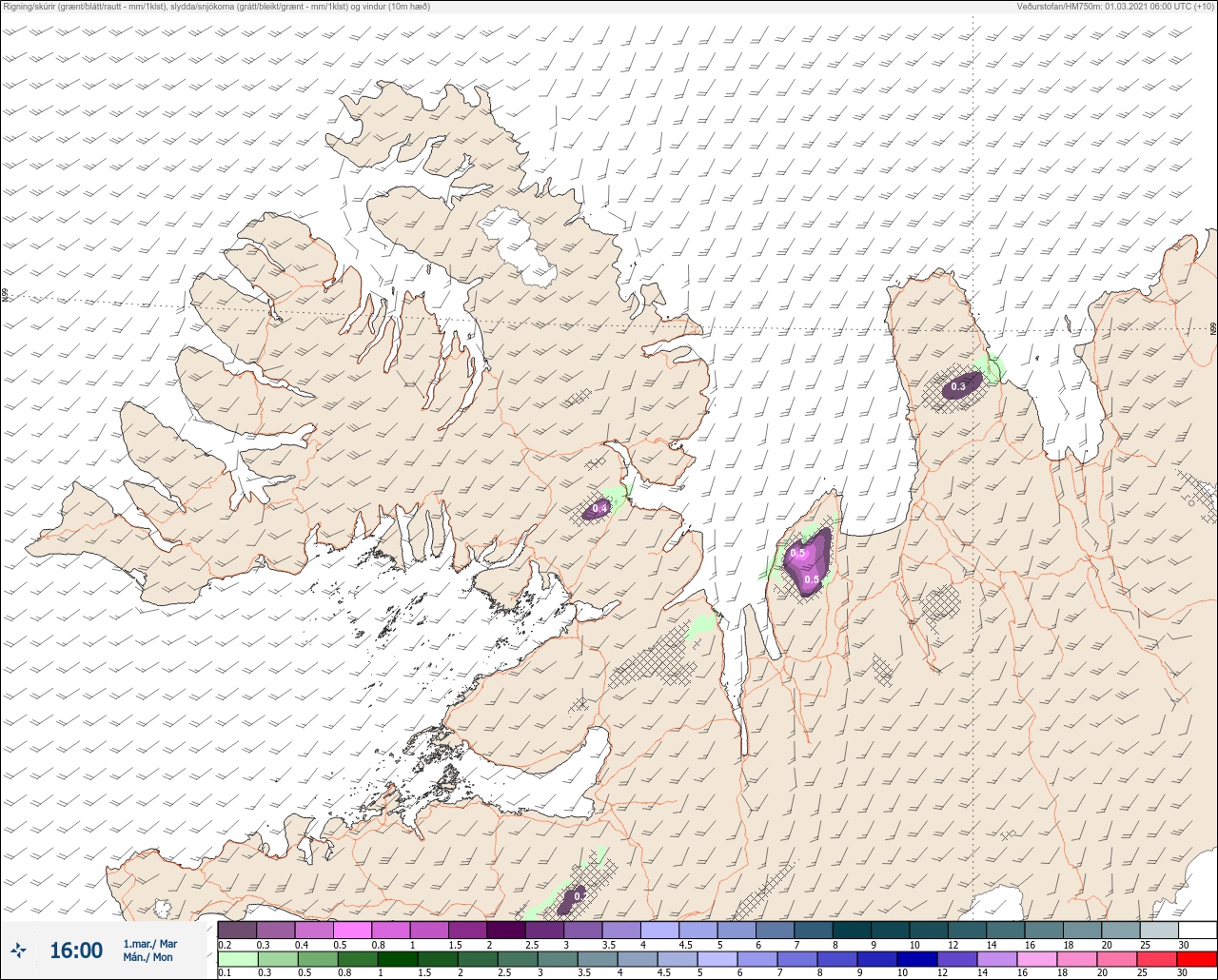Click the 0.2 swatch in upper legend row
The width and height of the screenshot is (1218, 980).
237,930
